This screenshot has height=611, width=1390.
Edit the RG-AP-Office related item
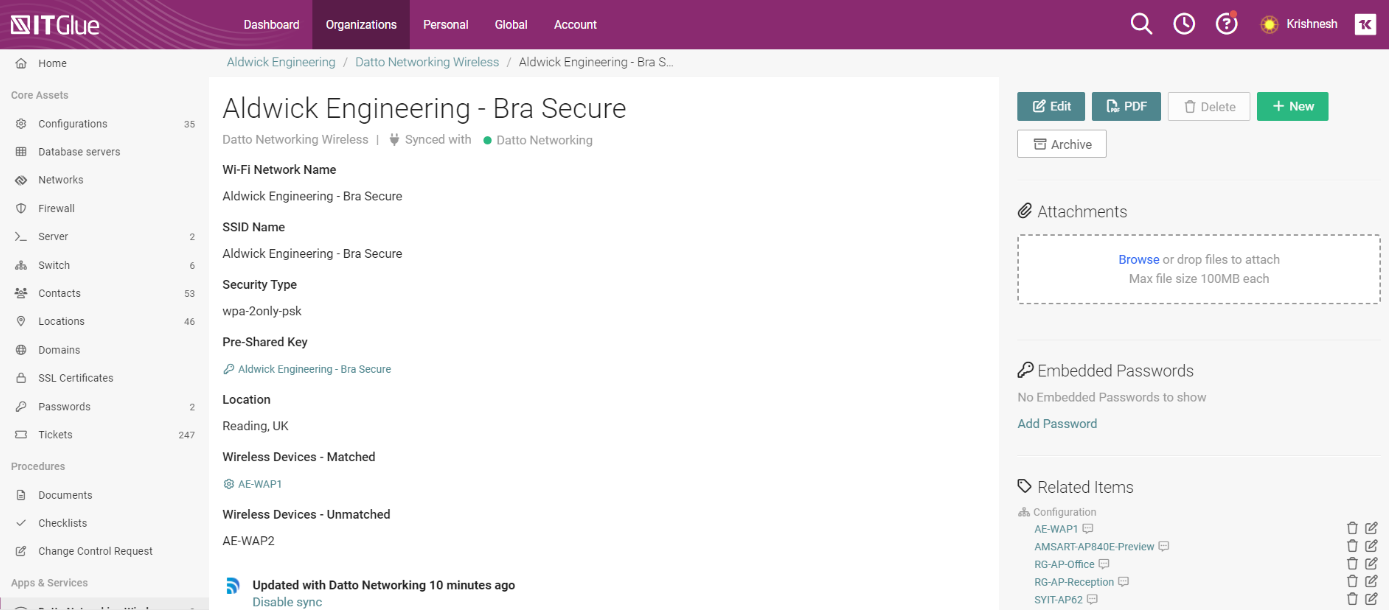(x=1371, y=564)
